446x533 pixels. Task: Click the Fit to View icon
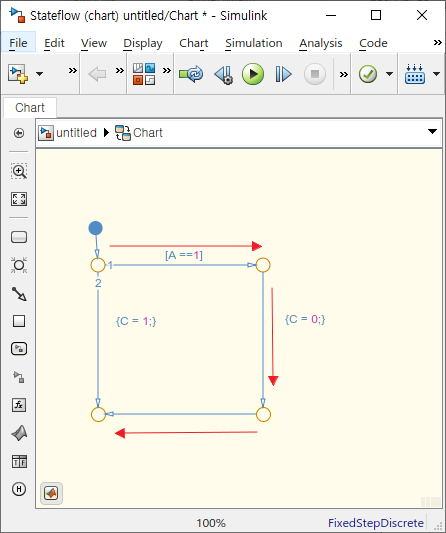click(x=19, y=199)
